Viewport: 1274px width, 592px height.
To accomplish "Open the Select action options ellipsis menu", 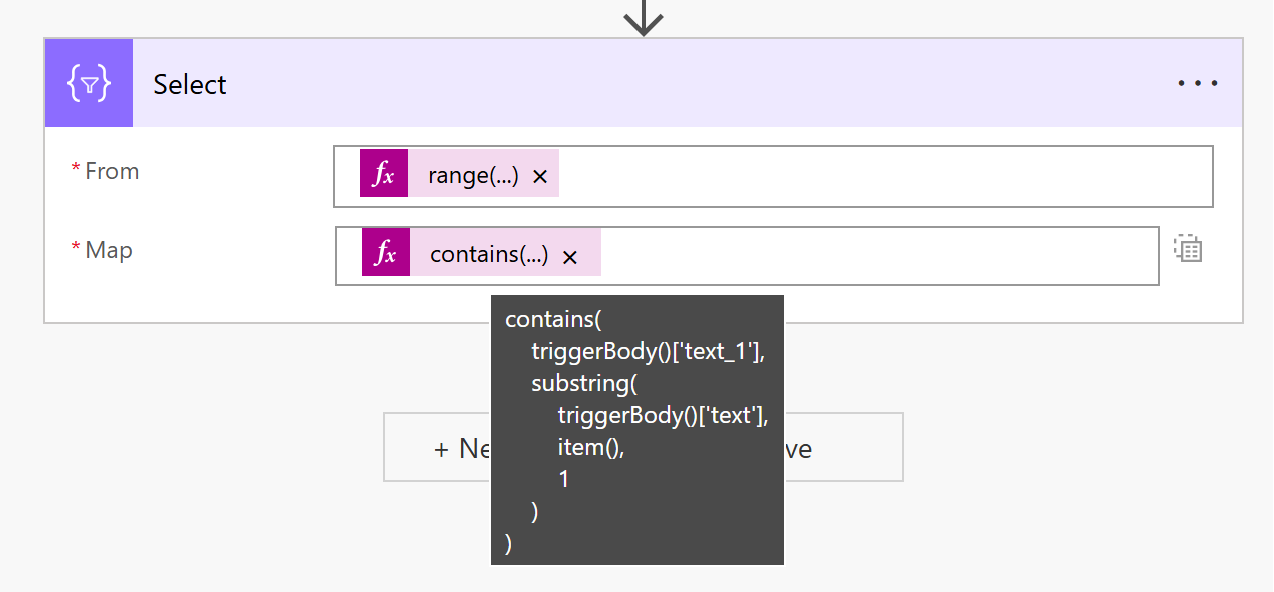I will (x=1197, y=83).
